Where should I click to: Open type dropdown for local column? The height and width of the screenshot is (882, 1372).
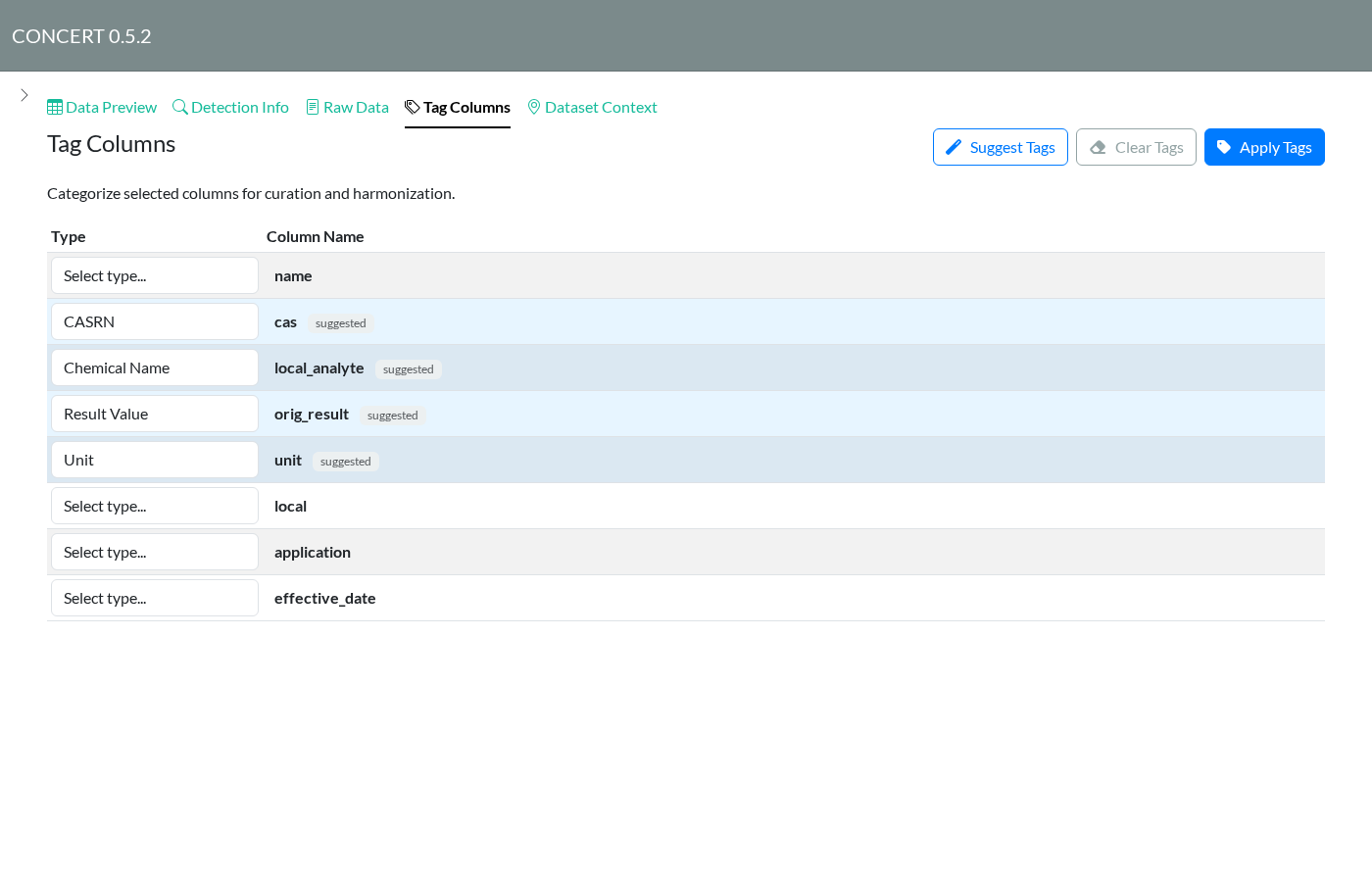coord(155,506)
